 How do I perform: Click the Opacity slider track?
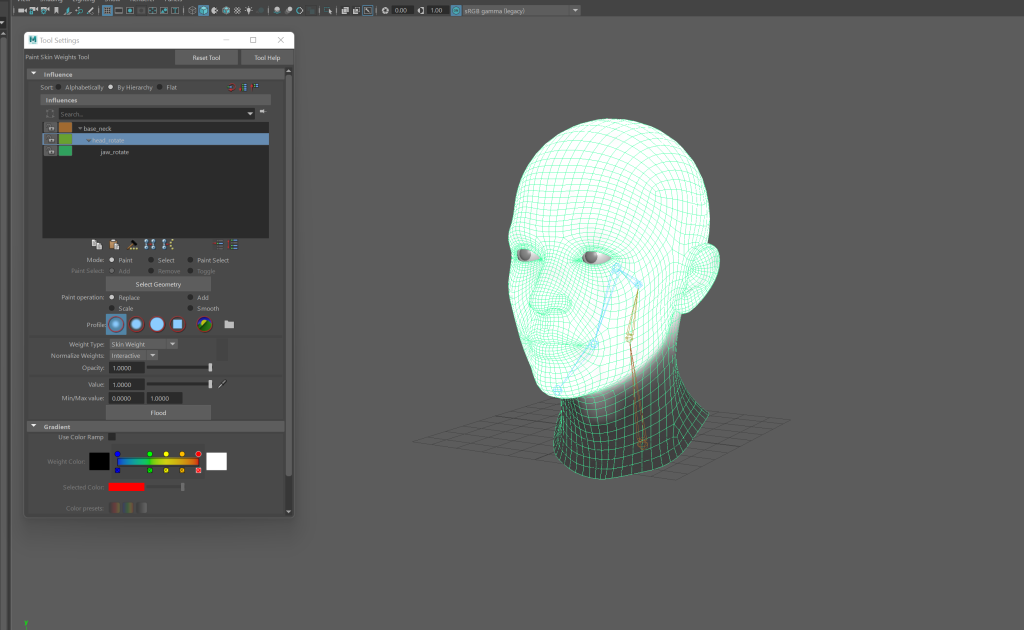178,368
